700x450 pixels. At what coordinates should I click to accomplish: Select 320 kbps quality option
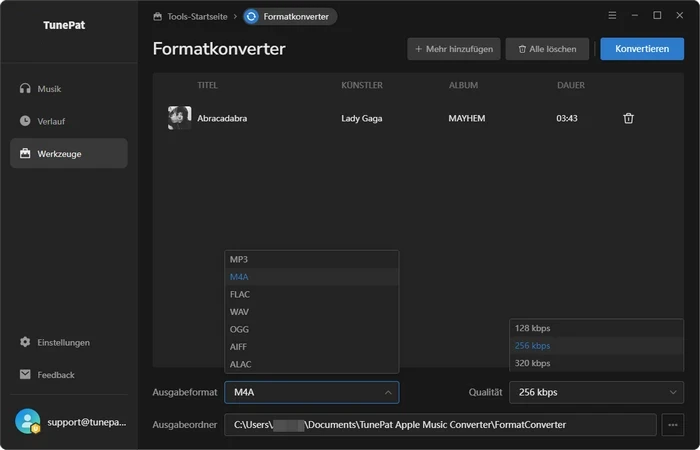(x=596, y=363)
